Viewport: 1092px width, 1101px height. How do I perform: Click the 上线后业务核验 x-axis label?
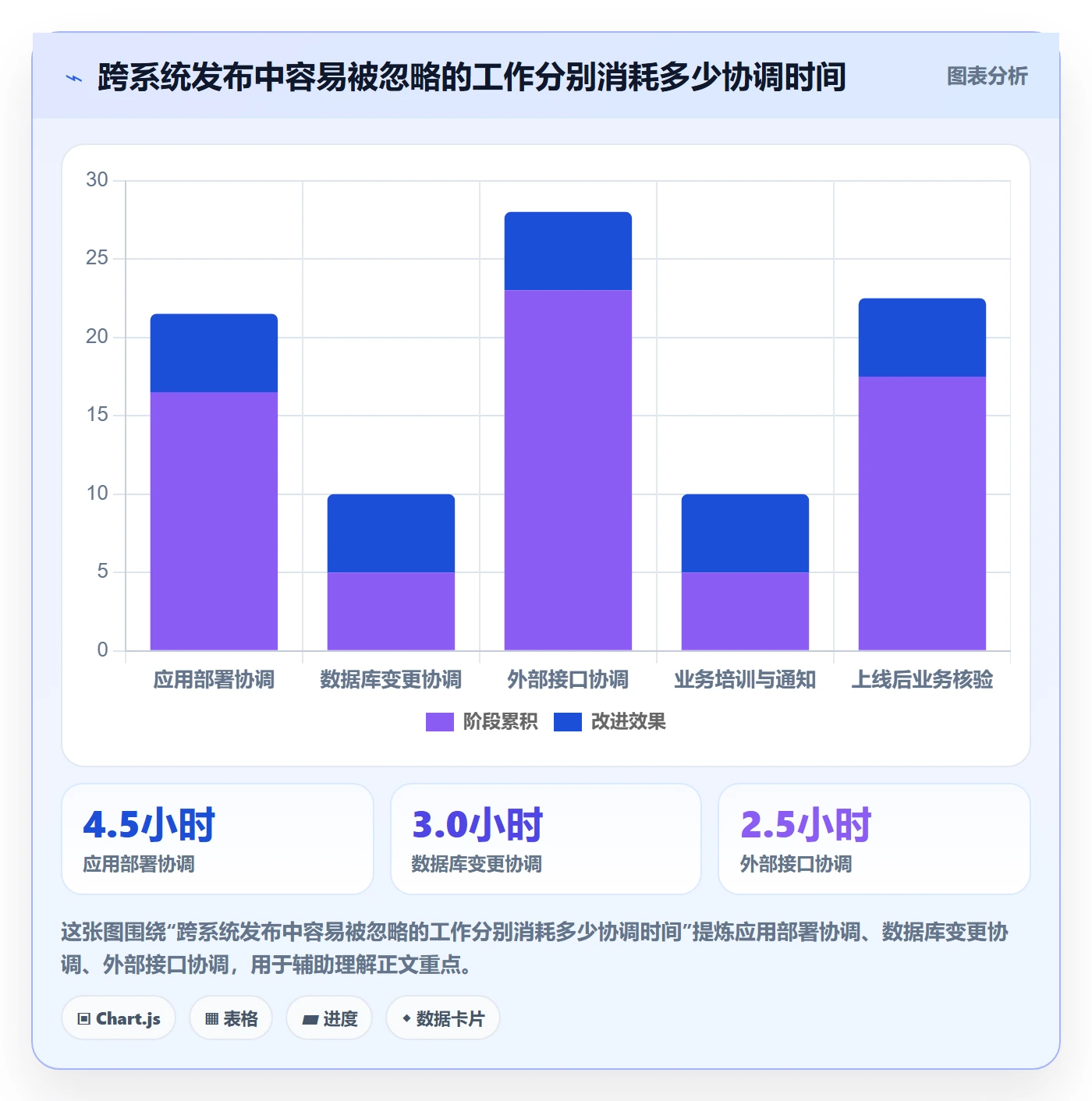(922, 680)
